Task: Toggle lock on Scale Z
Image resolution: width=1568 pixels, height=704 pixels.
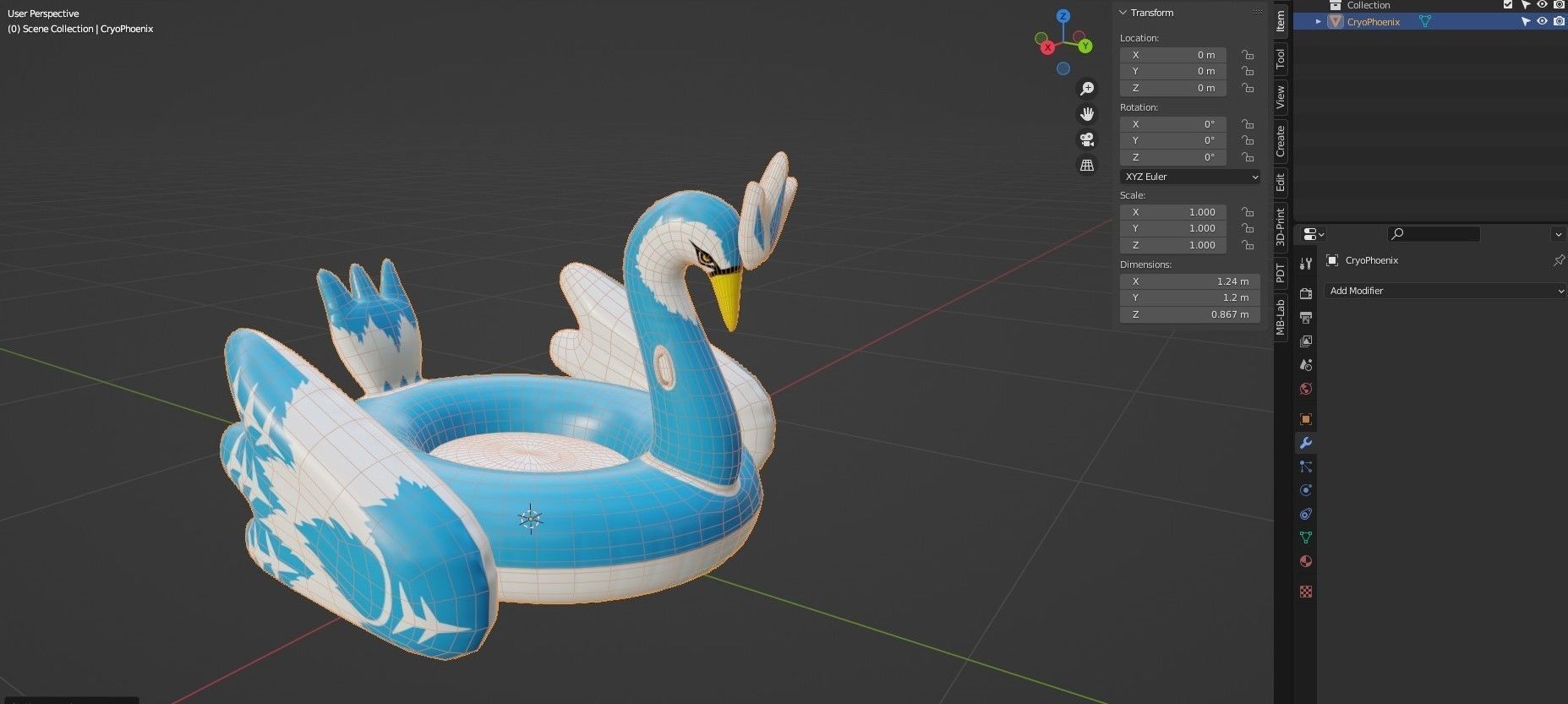Action: [1248, 245]
